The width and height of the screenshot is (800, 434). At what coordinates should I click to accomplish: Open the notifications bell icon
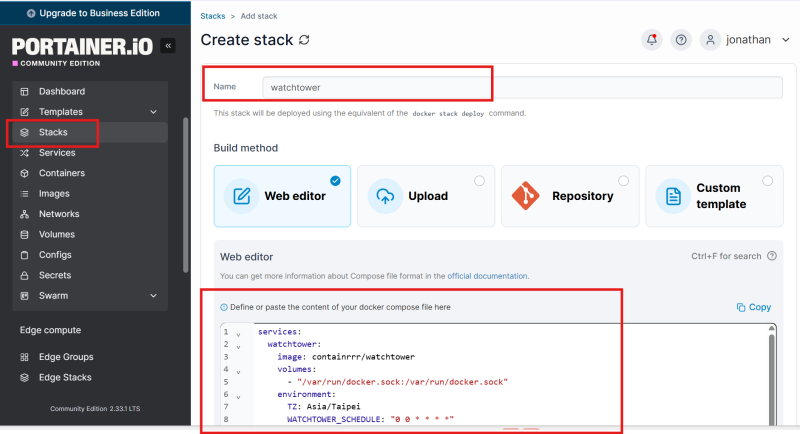coord(652,40)
